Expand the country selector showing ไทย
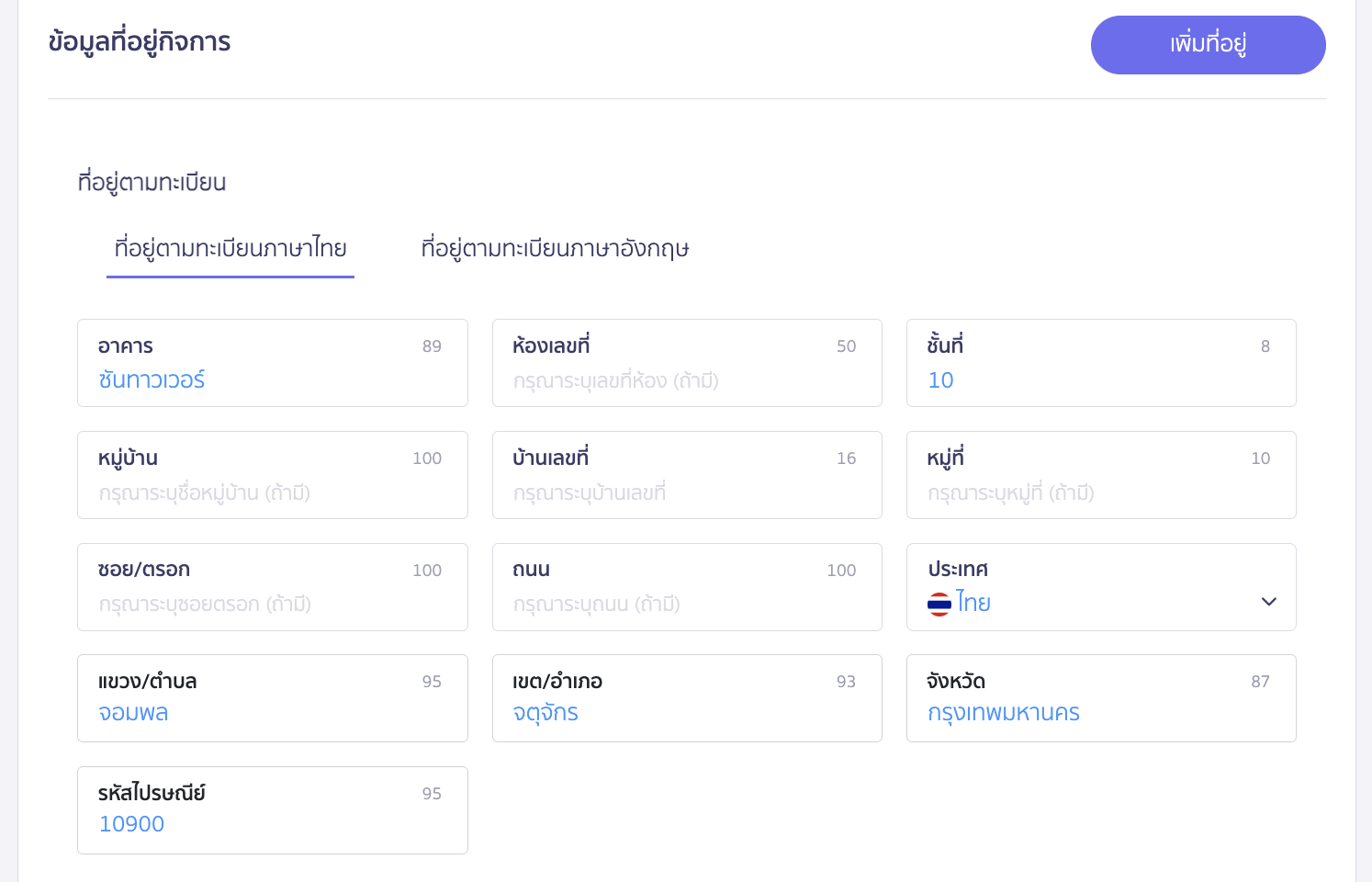Image resolution: width=1372 pixels, height=882 pixels. click(x=1101, y=587)
